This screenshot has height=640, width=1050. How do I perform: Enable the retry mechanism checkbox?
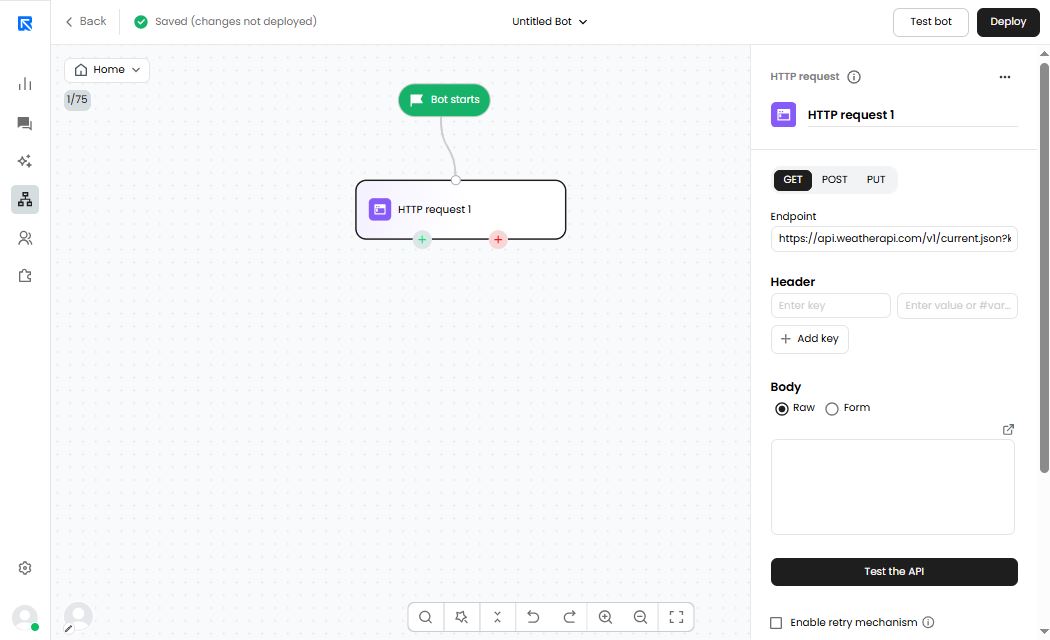pyautogui.click(x=776, y=623)
